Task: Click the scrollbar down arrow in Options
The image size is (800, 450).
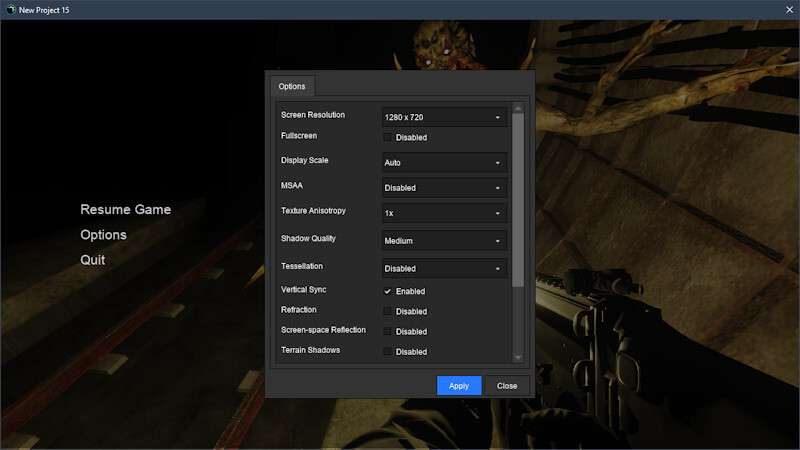Action: 518,357
